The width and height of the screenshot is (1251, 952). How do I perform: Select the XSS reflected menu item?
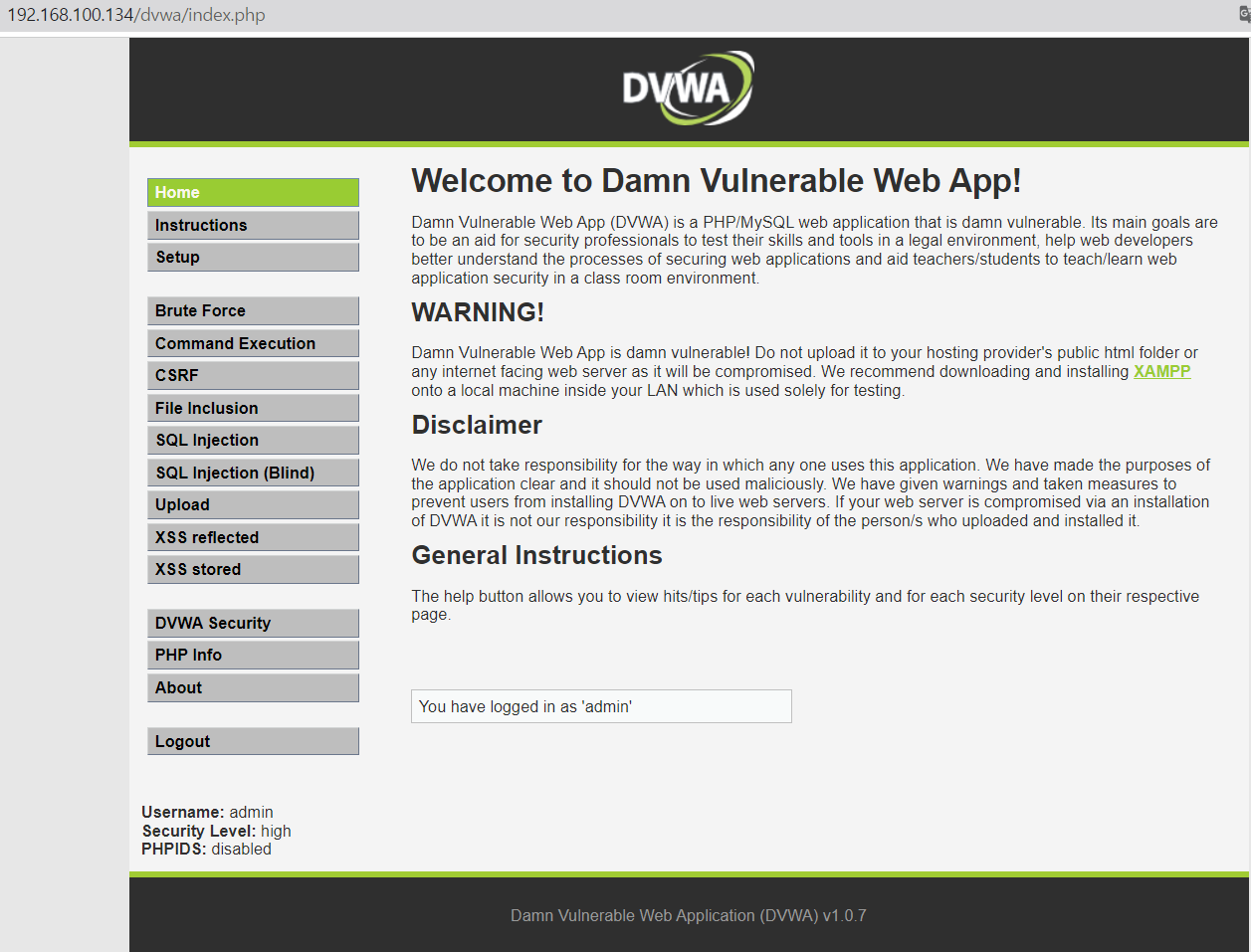[253, 537]
